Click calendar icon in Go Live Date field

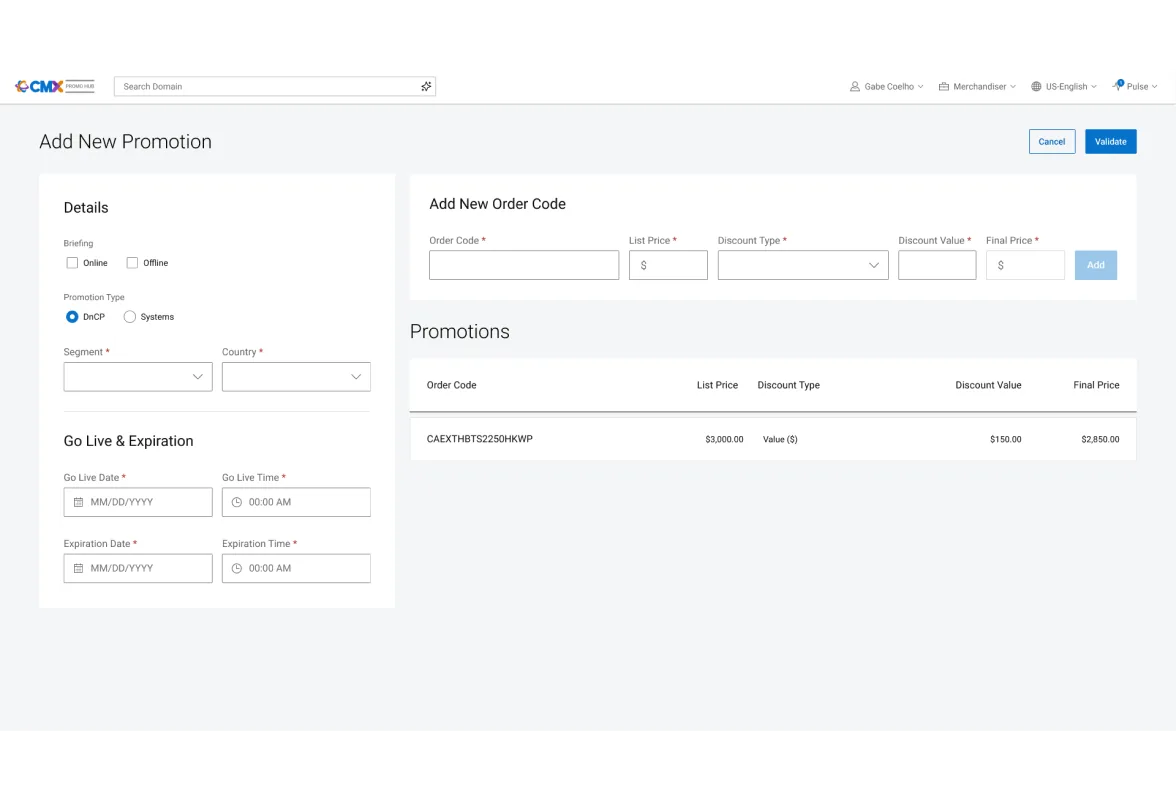78,502
